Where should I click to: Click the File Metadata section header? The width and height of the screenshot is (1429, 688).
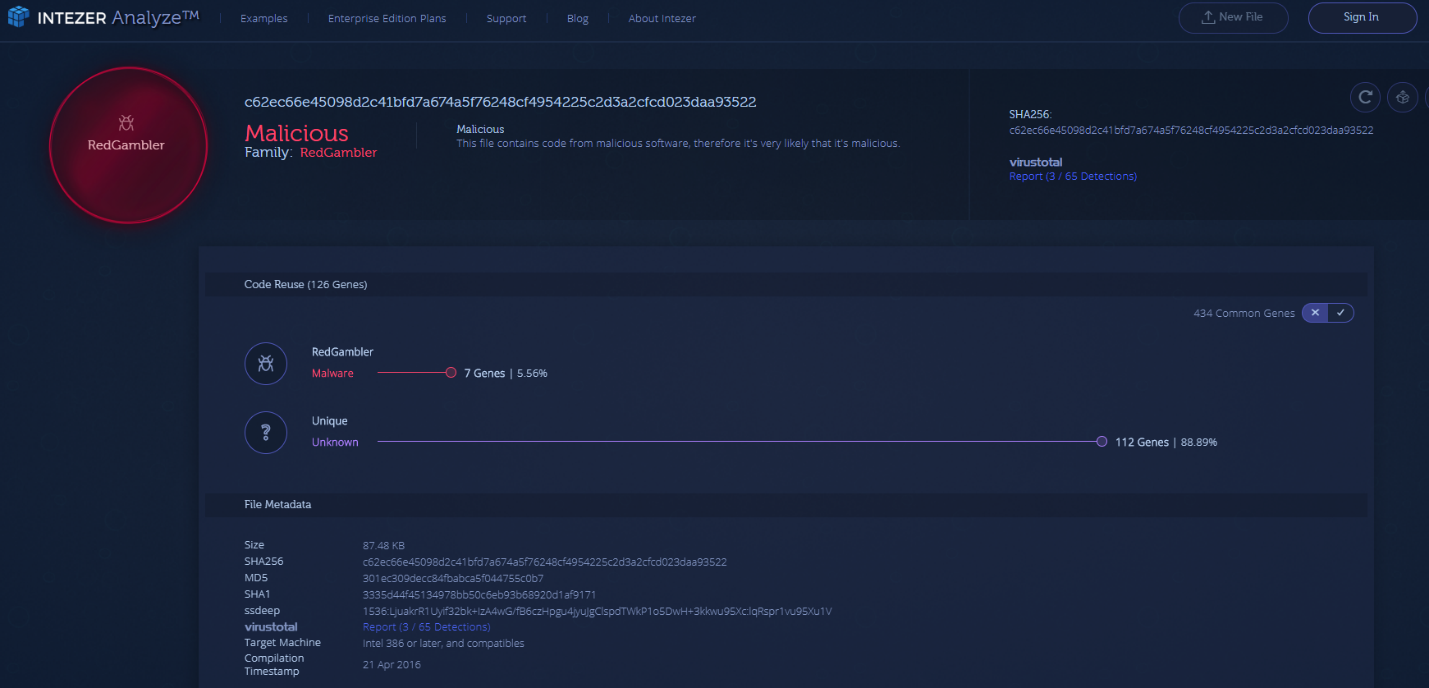[278, 504]
